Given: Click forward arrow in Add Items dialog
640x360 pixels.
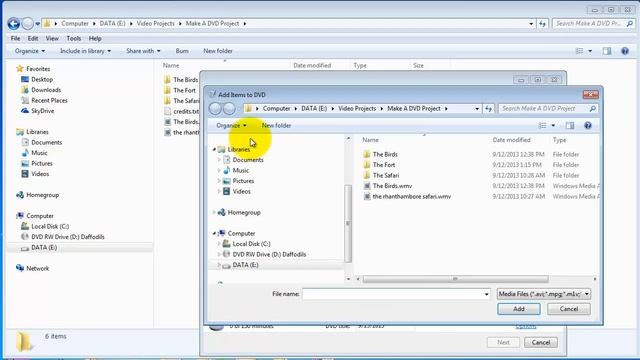Looking at the screenshot, I should click(x=229, y=109).
